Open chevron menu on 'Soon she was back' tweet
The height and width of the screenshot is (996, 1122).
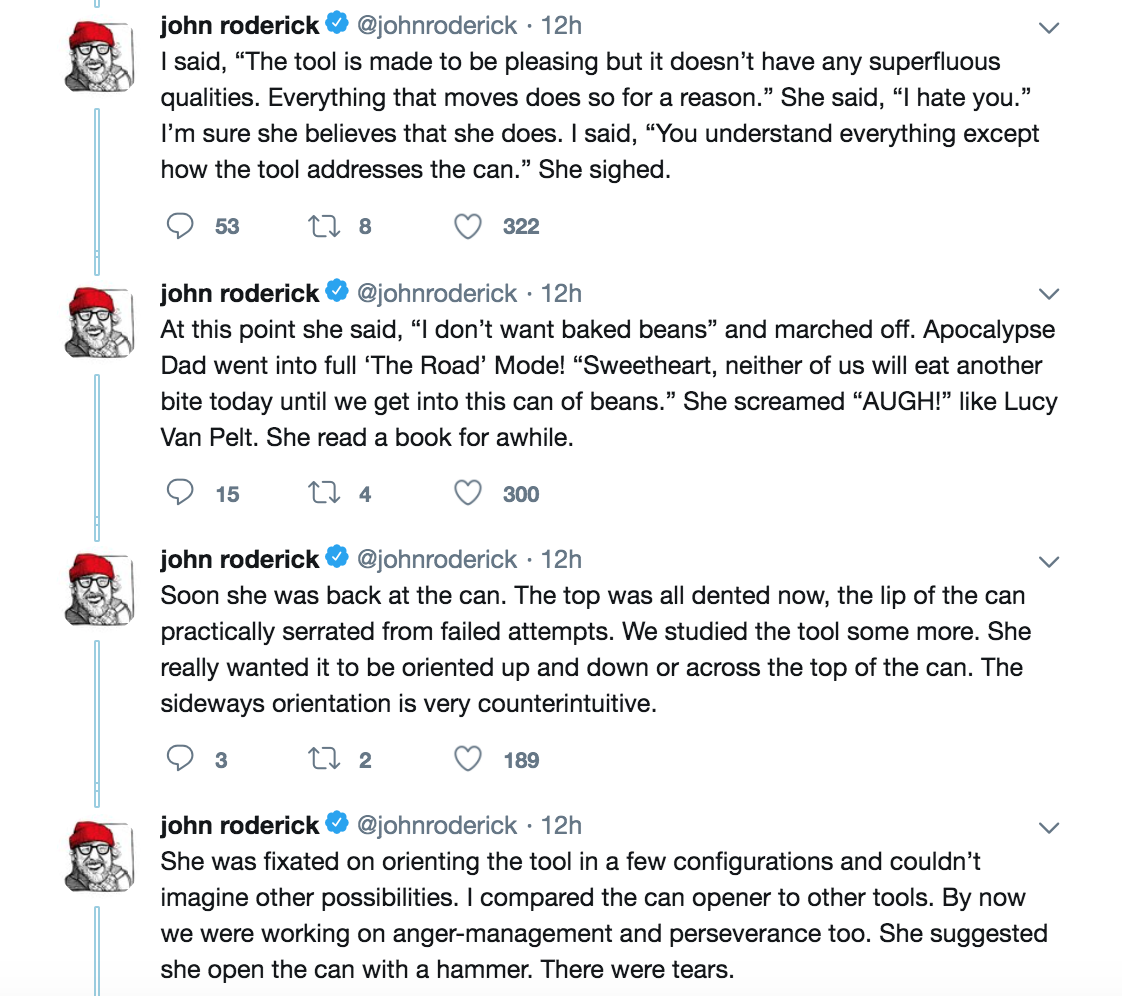click(1049, 560)
